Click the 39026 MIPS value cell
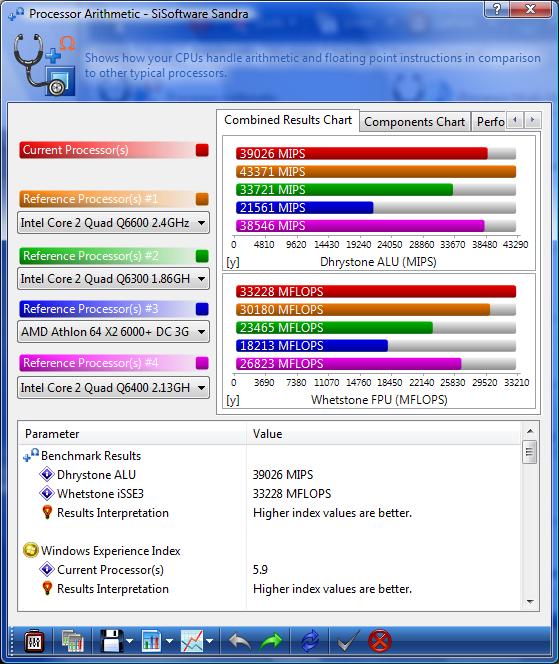Image resolution: width=559 pixels, height=664 pixels. tap(283, 475)
